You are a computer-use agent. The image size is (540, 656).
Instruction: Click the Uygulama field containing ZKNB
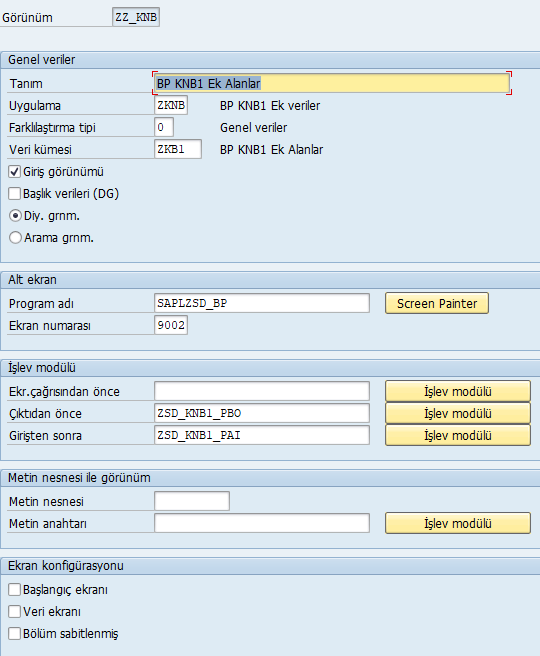[x=171, y=105]
